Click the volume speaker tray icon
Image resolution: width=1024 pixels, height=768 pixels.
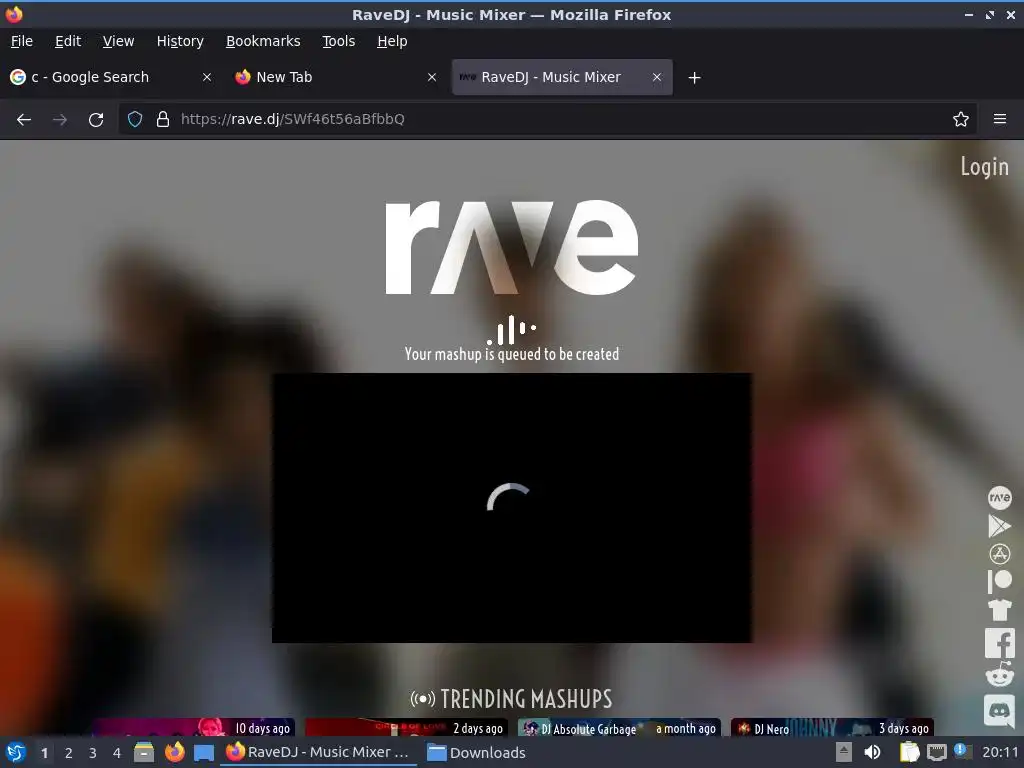pyautogui.click(x=872, y=752)
